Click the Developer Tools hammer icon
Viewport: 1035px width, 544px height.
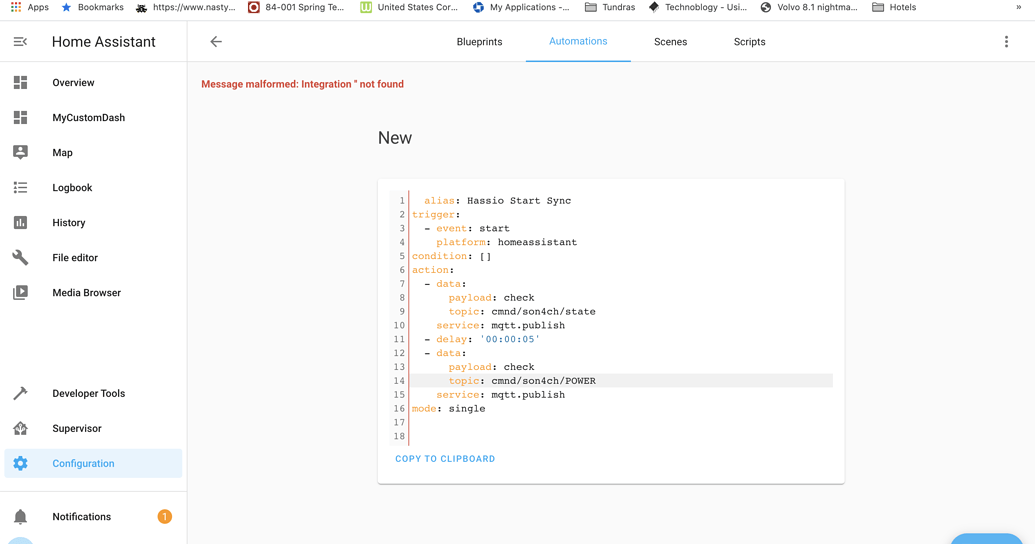click(20, 393)
